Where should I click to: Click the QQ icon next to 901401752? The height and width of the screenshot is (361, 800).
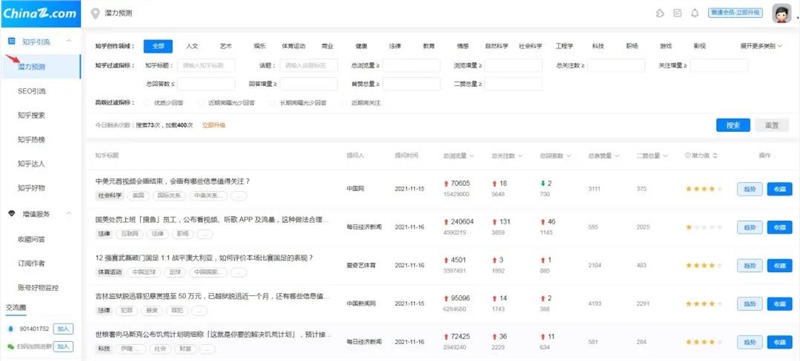click(x=11, y=329)
